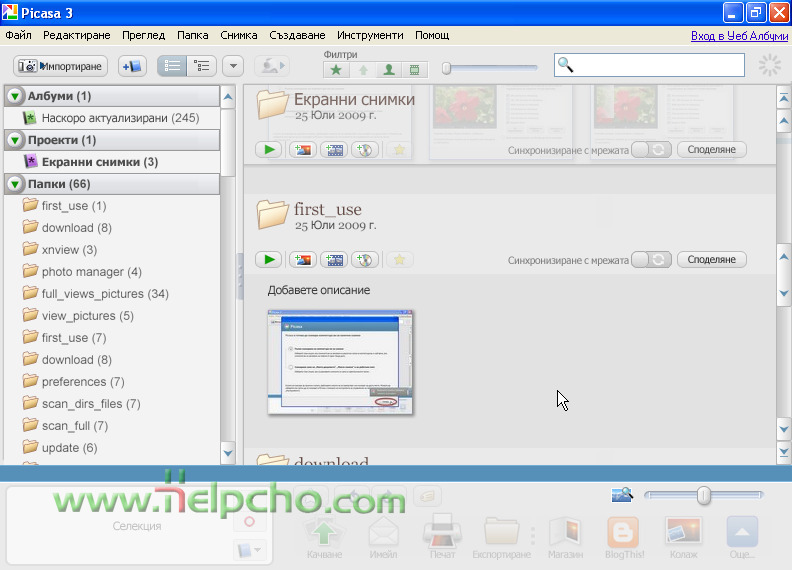Image resolution: width=792 pixels, height=570 pixels.
Task: Select the xnview (3) folder
Action: point(112,250)
